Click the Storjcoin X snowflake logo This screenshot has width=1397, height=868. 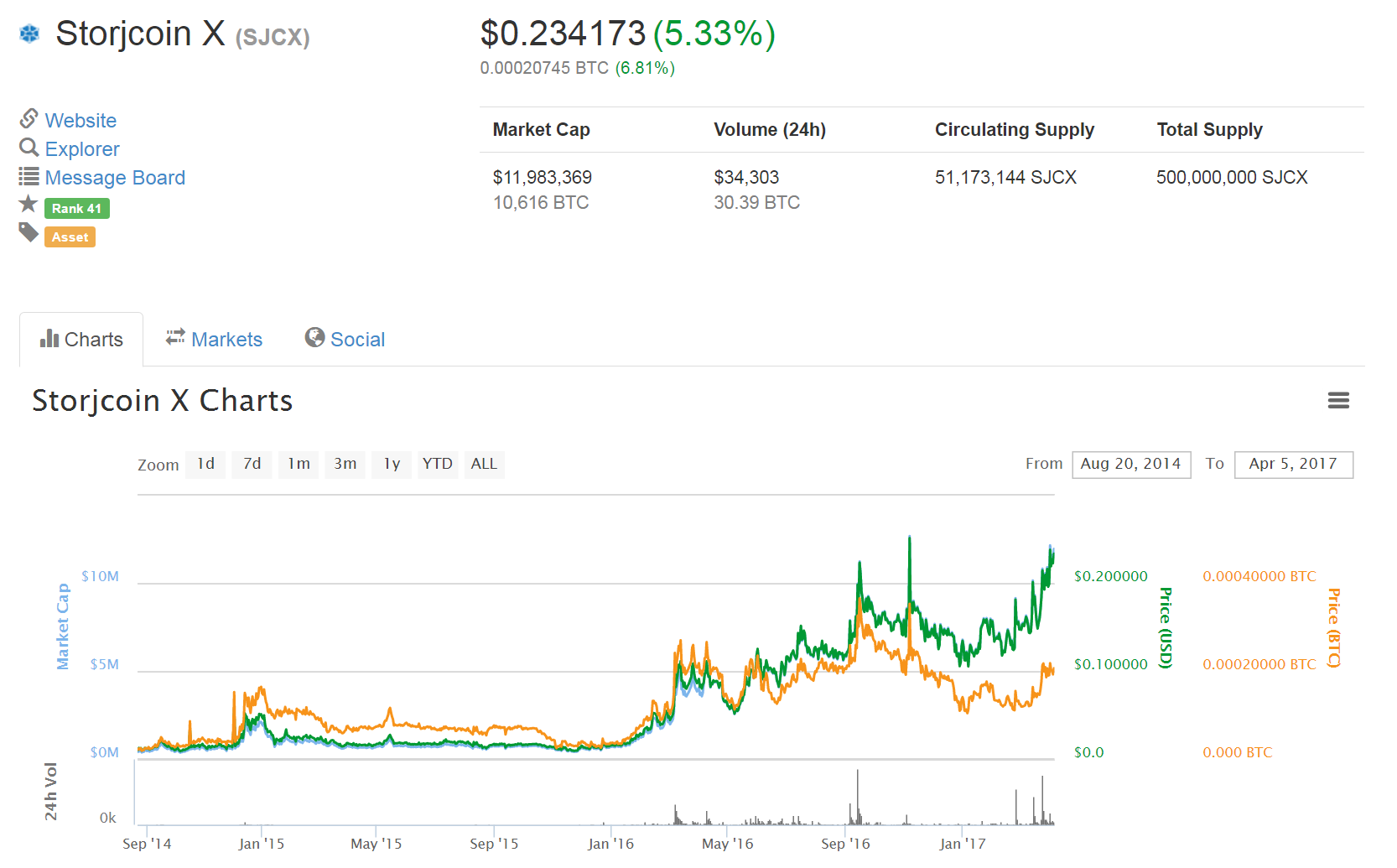tap(29, 34)
